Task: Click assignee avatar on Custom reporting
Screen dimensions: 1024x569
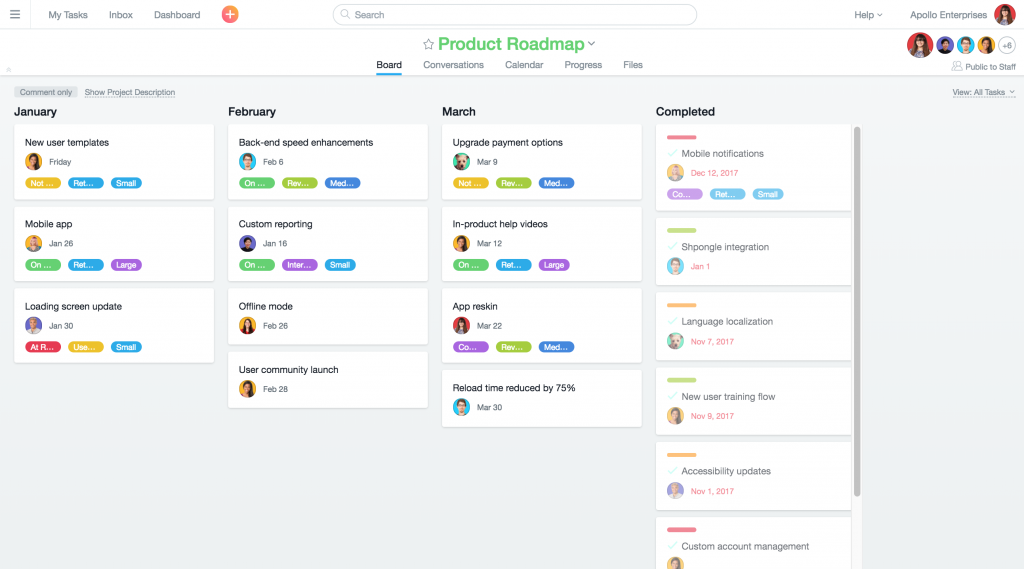Action: click(x=248, y=243)
